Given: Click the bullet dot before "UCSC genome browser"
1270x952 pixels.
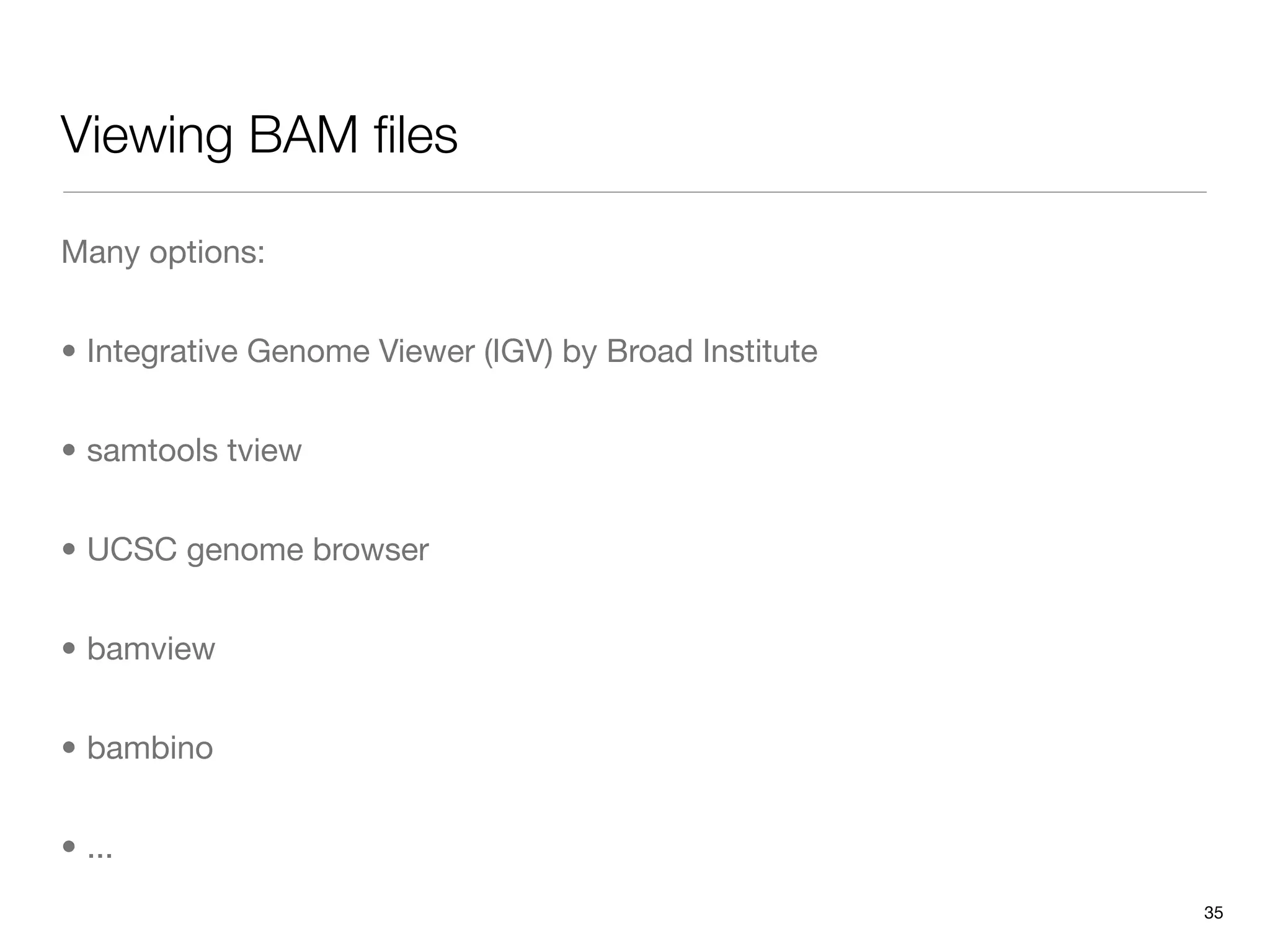Looking at the screenshot, I should (69, 549).
